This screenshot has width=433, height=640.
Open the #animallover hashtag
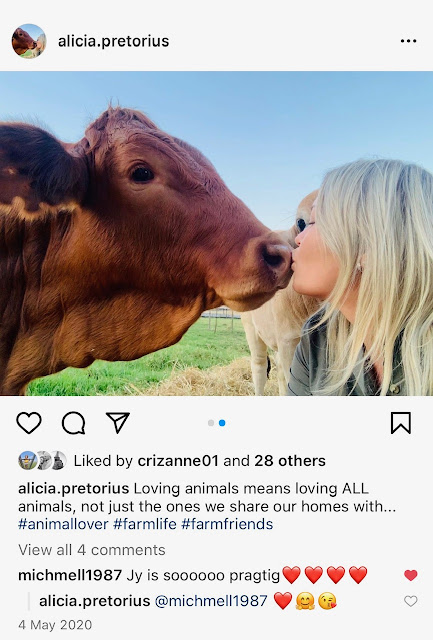[x=63, y=524]
